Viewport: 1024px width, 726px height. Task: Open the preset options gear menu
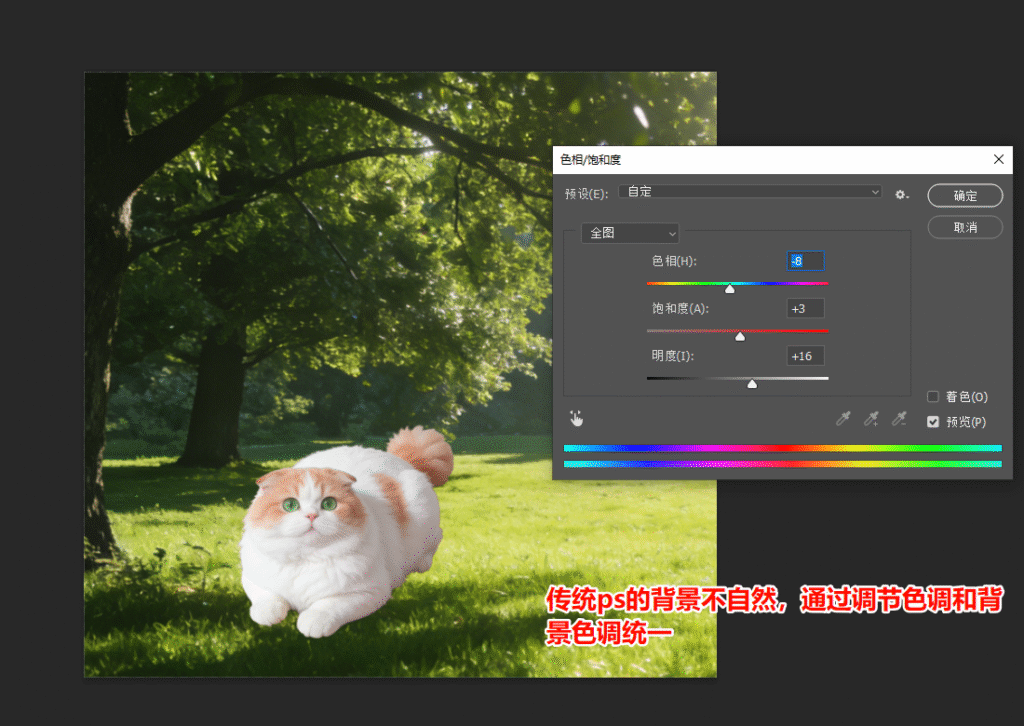point(902,194)
